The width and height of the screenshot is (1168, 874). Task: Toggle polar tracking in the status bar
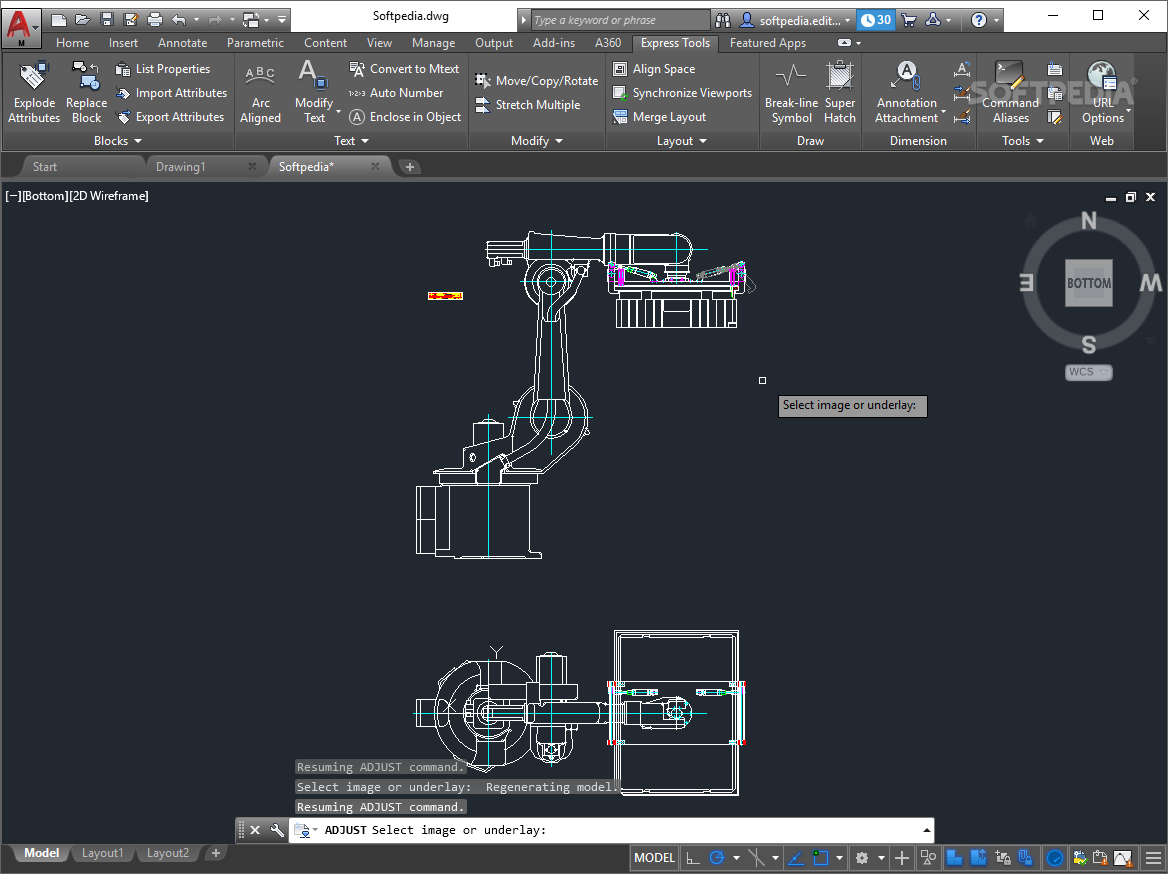[717, 858]
